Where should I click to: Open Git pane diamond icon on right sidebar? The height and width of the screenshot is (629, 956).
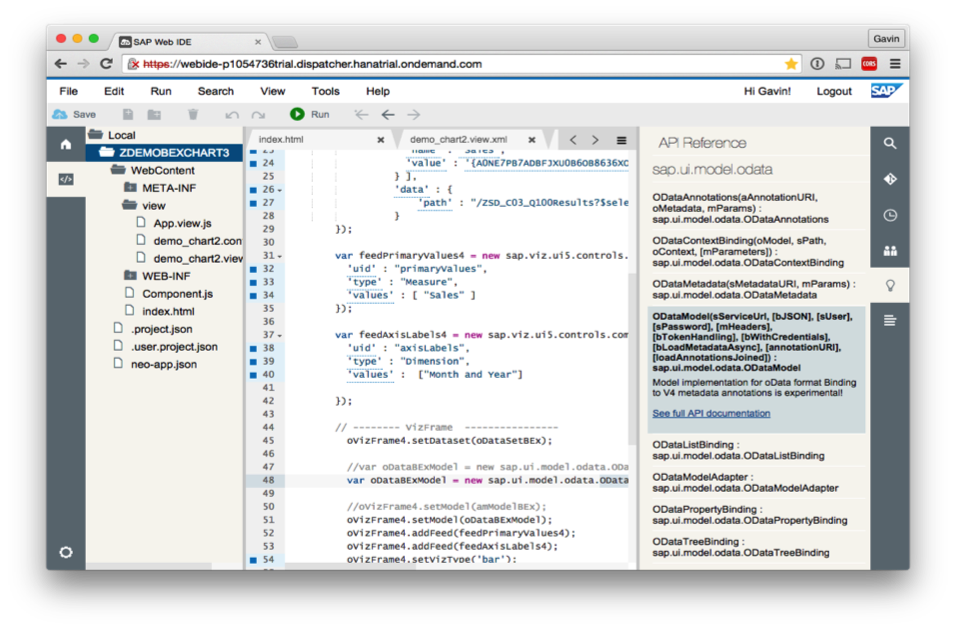tap(890, 179)
